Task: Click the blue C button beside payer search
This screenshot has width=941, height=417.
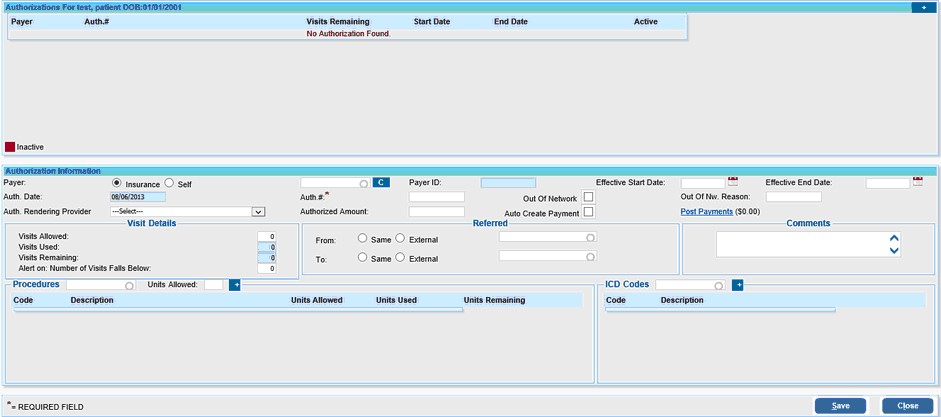Action: tap(381, 183)
